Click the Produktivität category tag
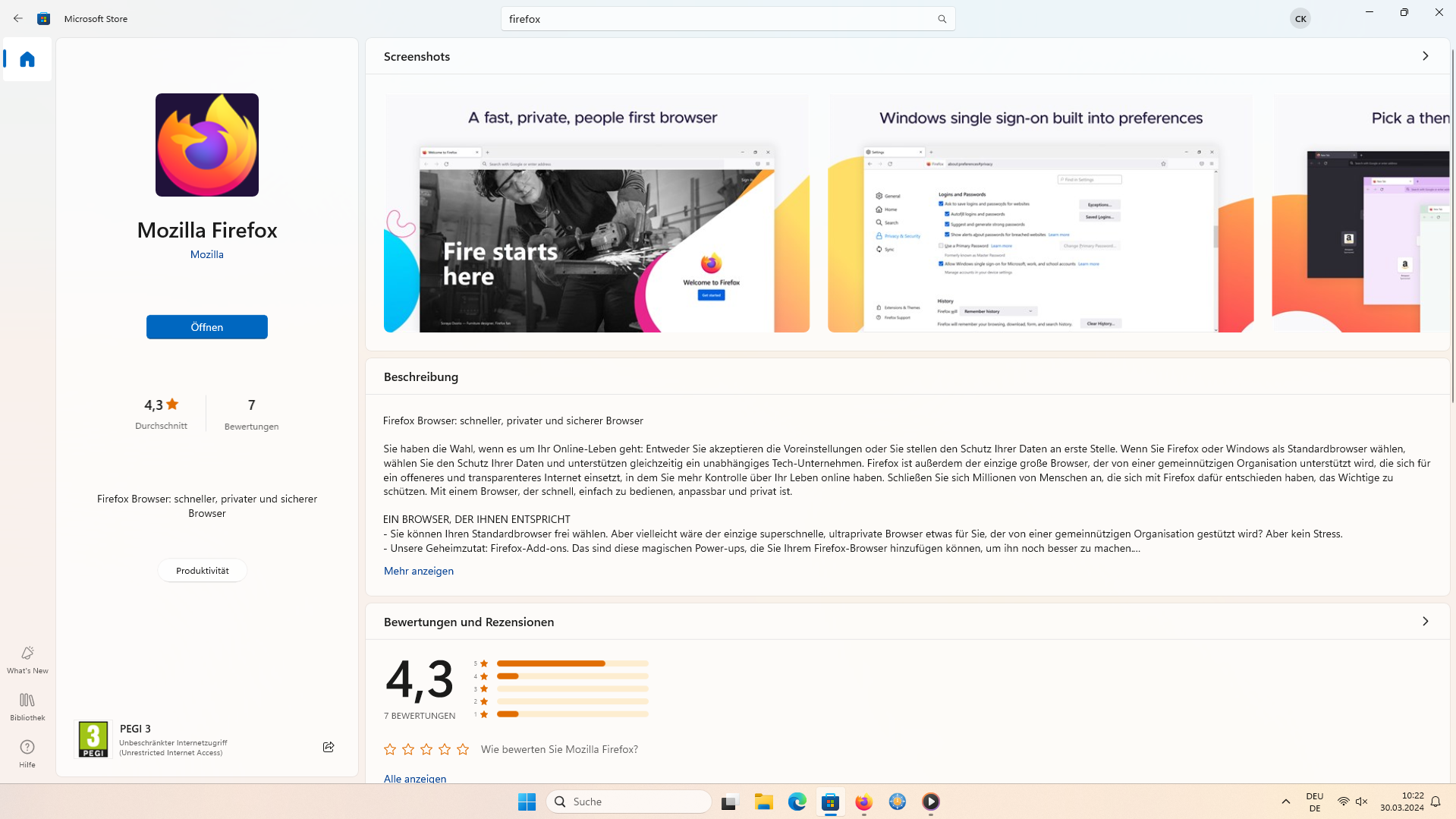Image resolution: width=1456 pixels, height=819 pixels. (203, 571)
